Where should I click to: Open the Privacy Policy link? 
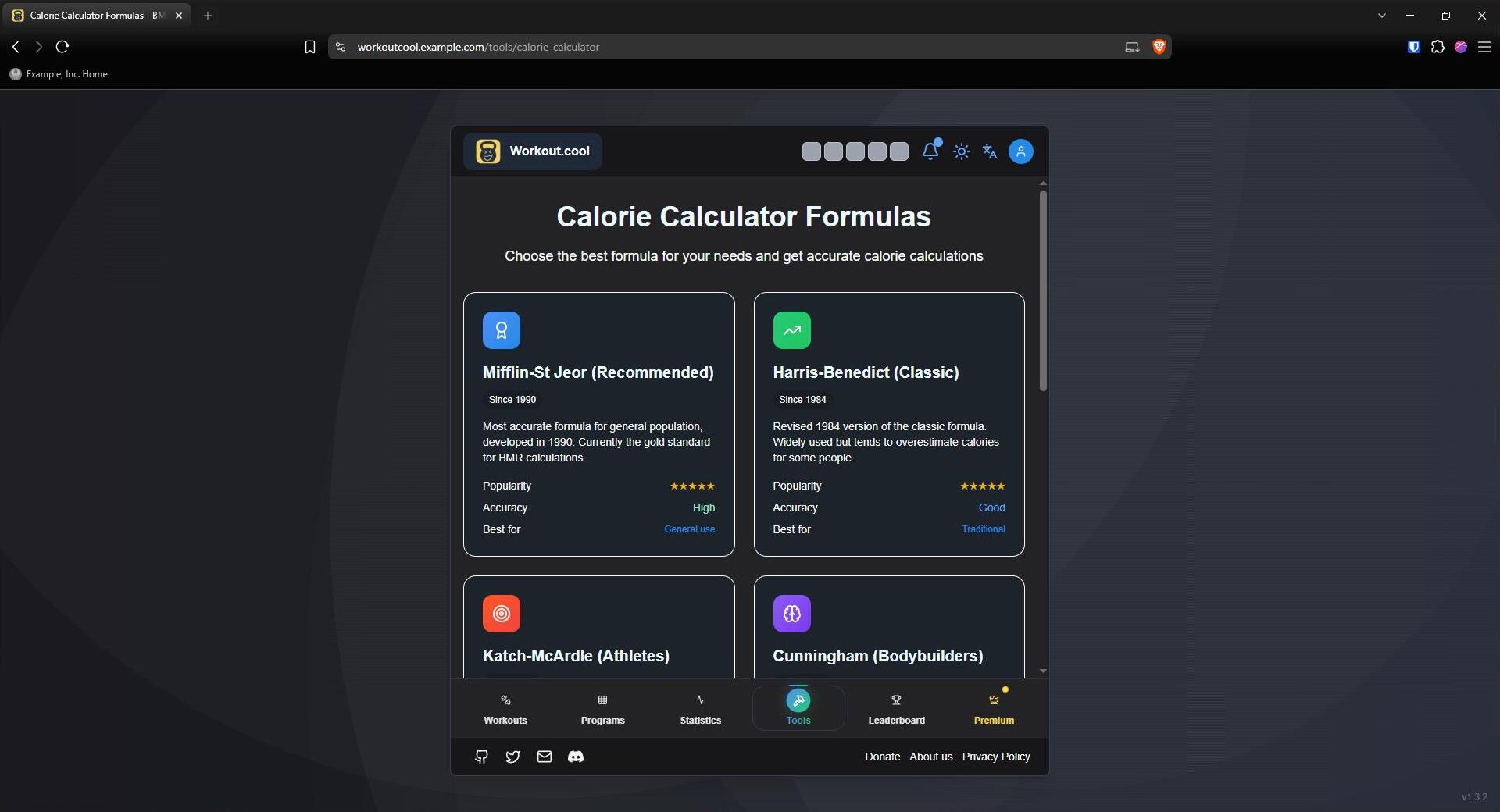tap(996, 757)
